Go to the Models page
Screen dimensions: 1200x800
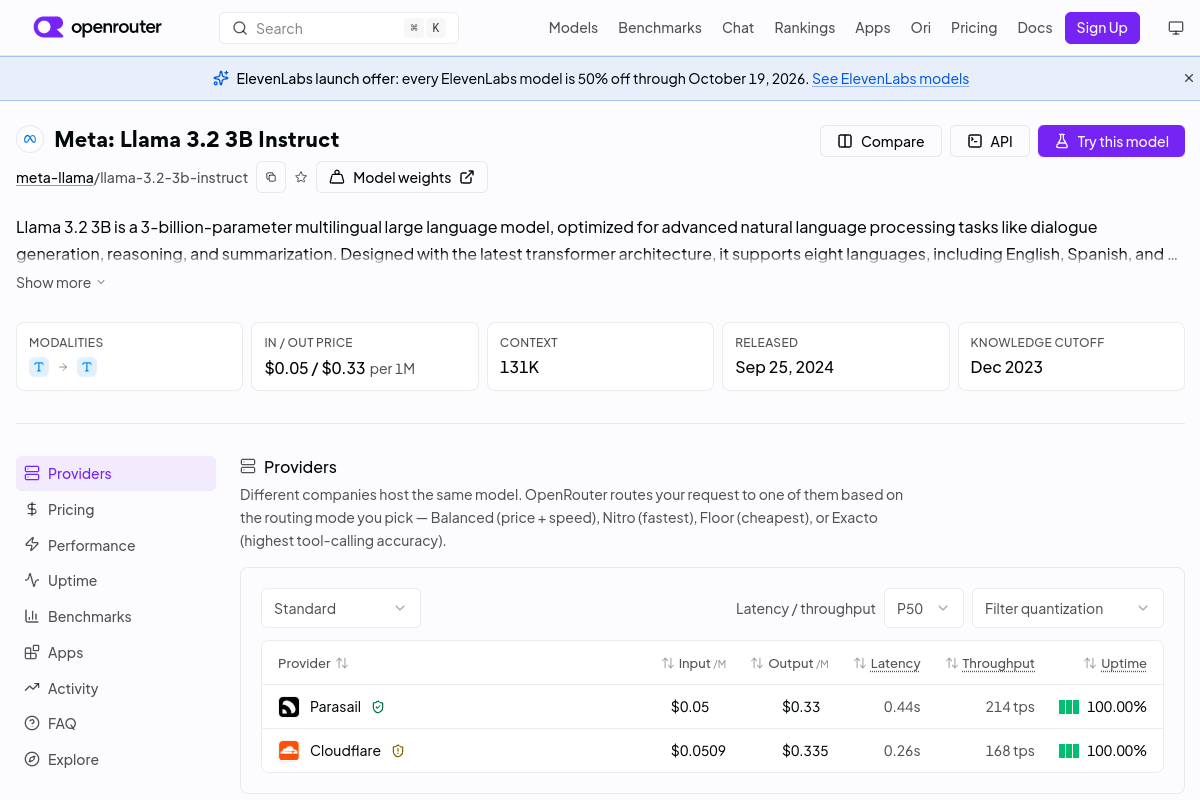coord(573,28)
